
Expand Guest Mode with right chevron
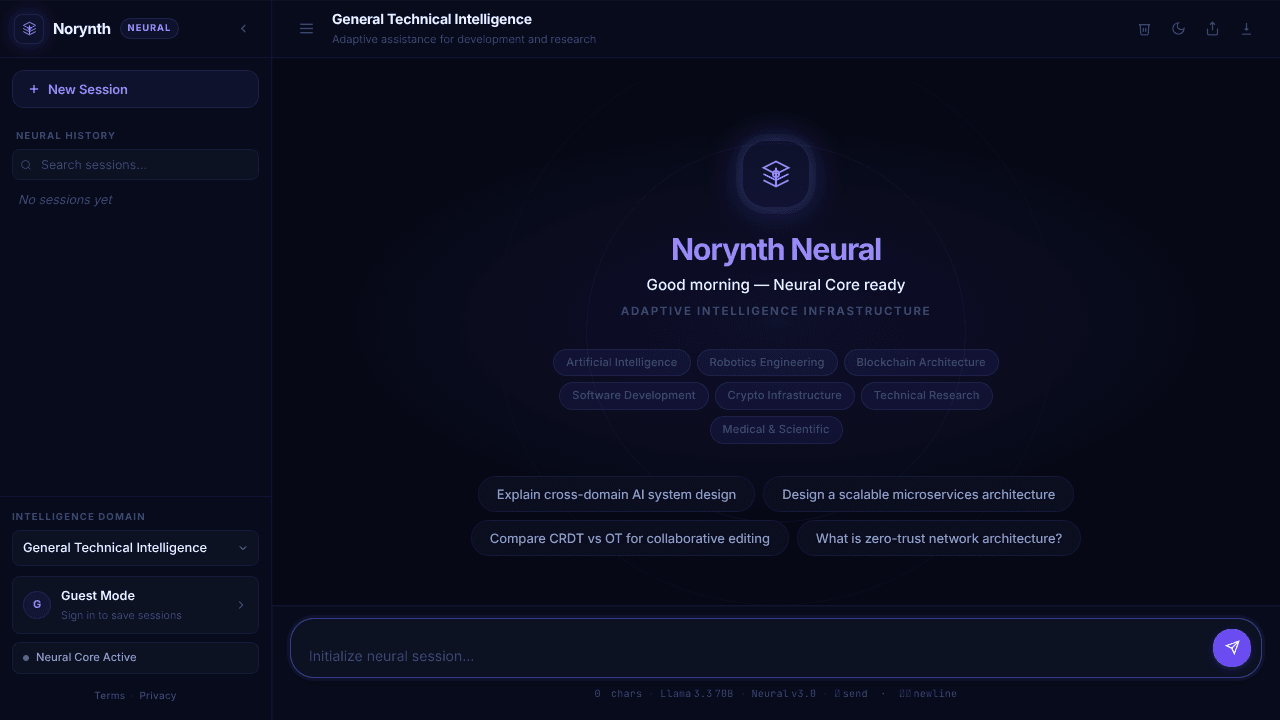241,605
